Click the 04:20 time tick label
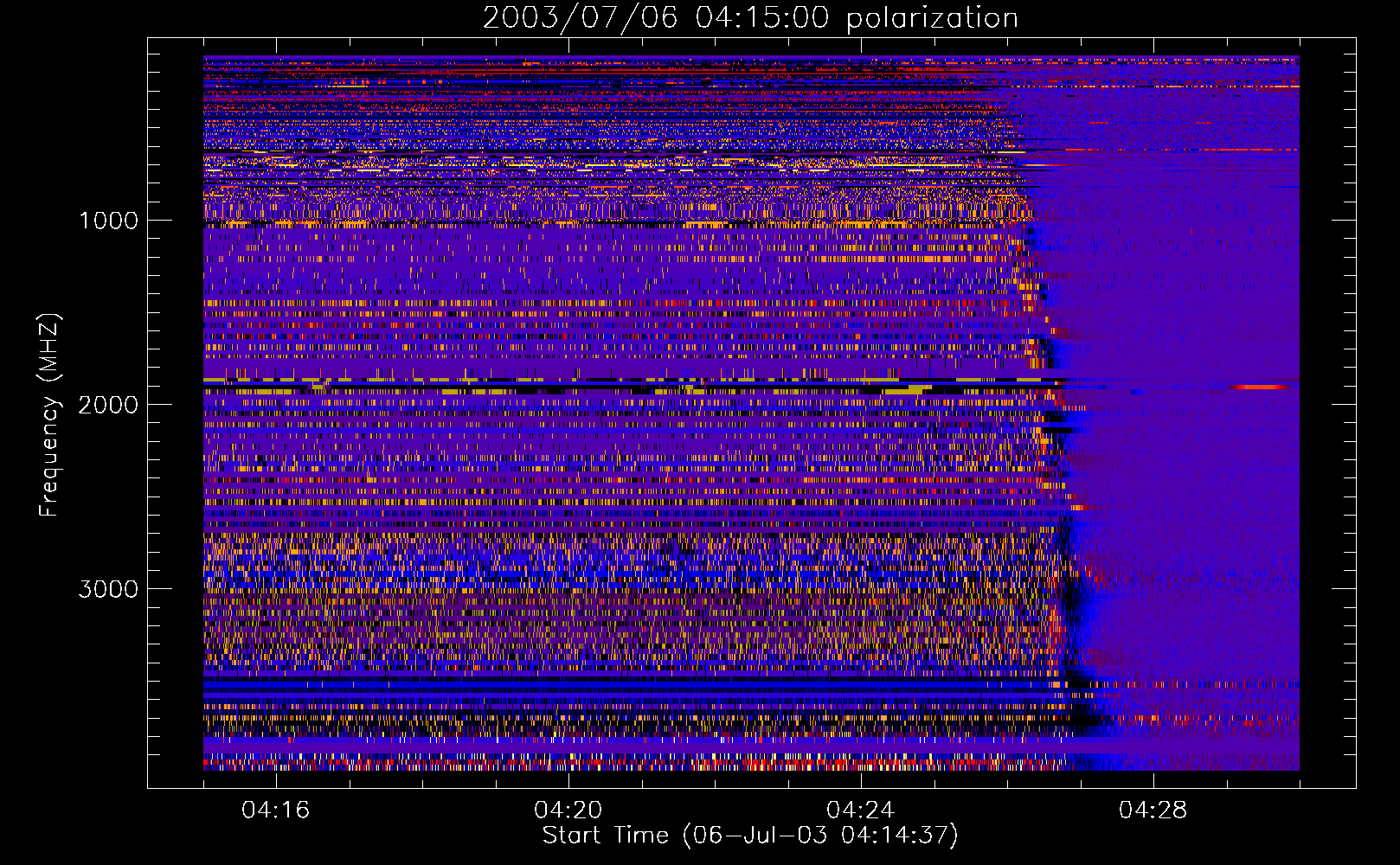The image size is (1400, 865). point(568,811)
